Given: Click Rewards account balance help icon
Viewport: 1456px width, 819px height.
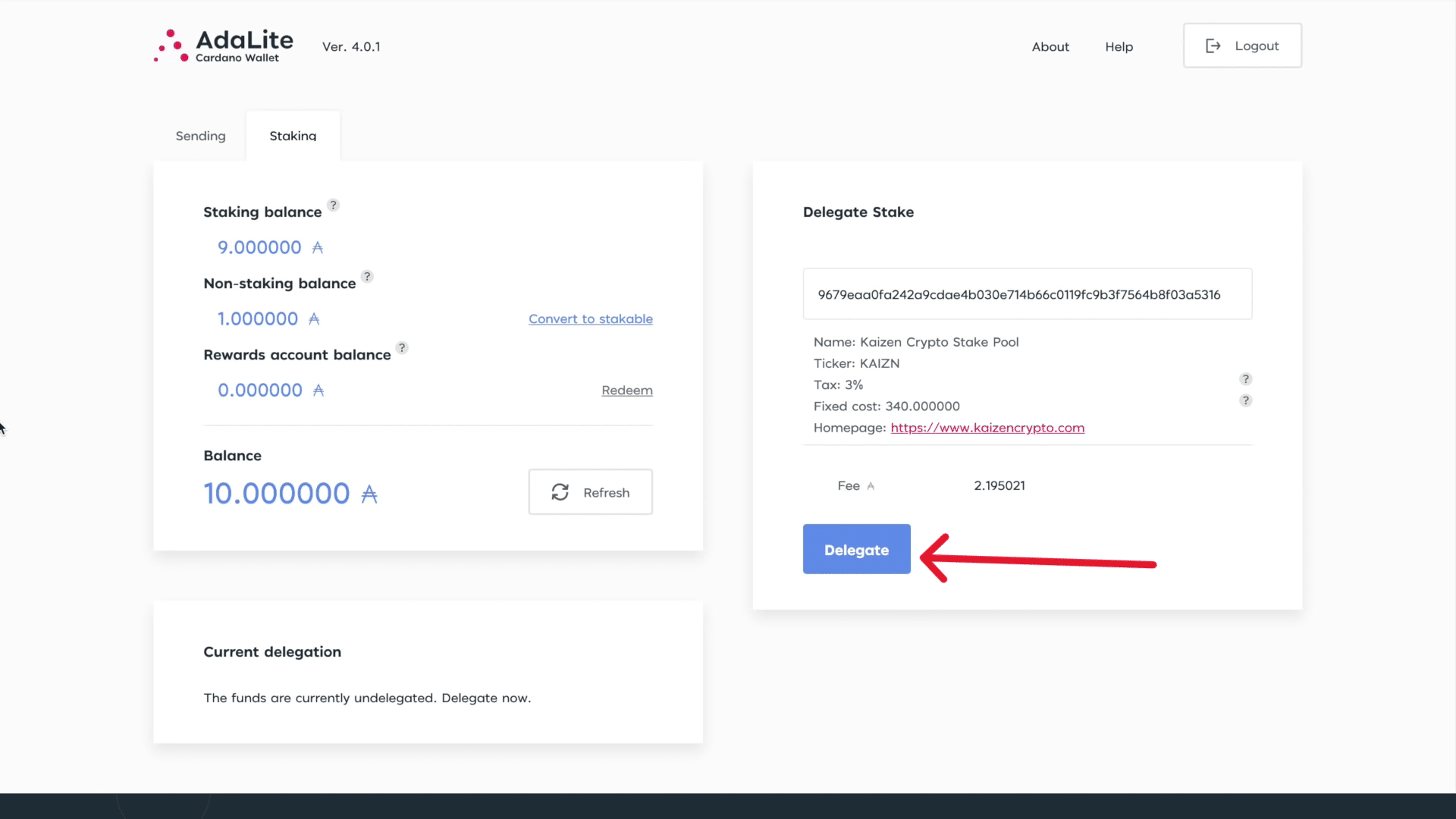Looking at the screenshot, I should 402,347.
